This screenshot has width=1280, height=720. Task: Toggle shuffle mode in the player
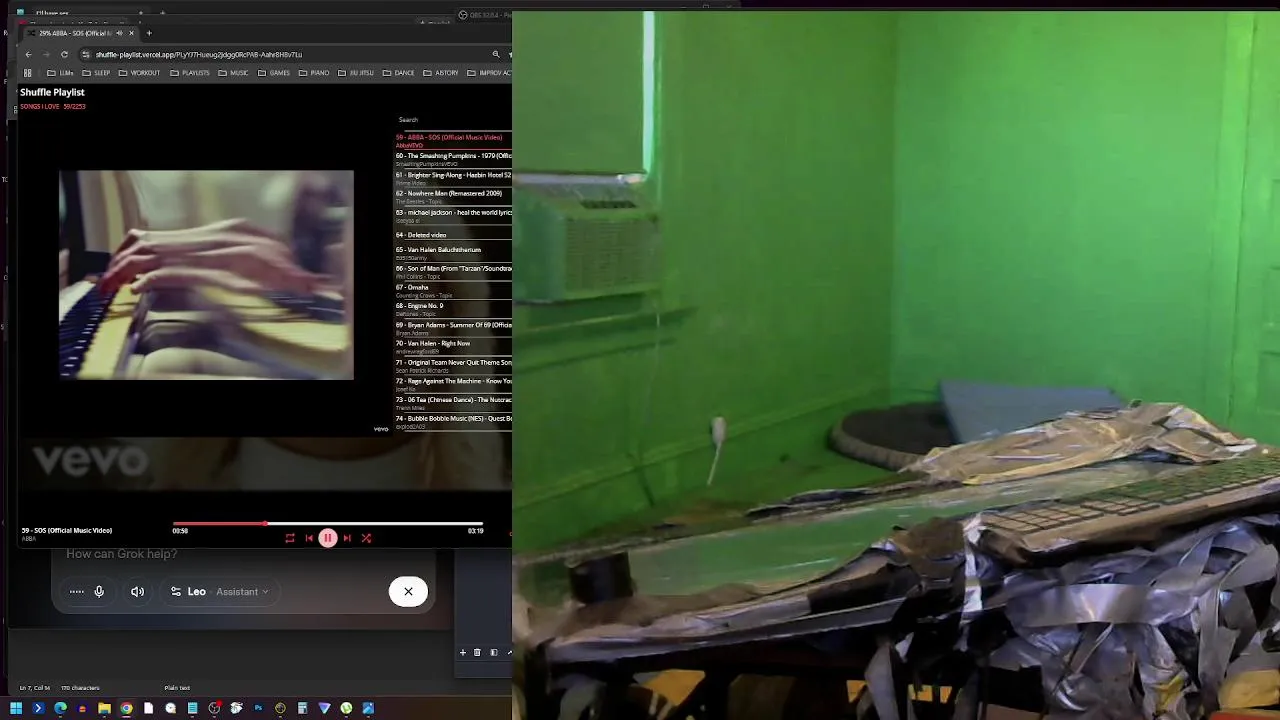(366, 538)
